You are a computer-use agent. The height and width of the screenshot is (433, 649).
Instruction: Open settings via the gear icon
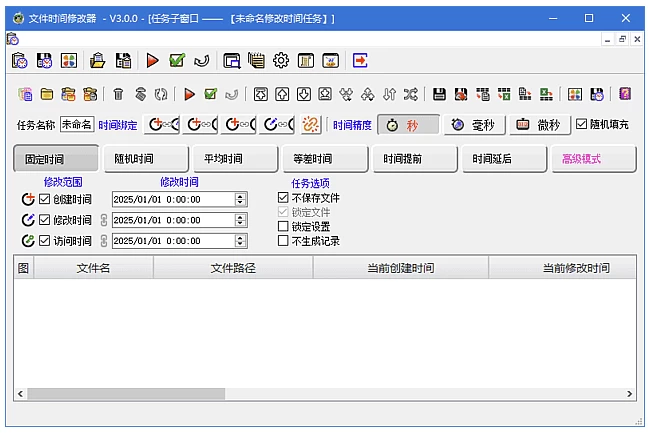coord(281,61)
